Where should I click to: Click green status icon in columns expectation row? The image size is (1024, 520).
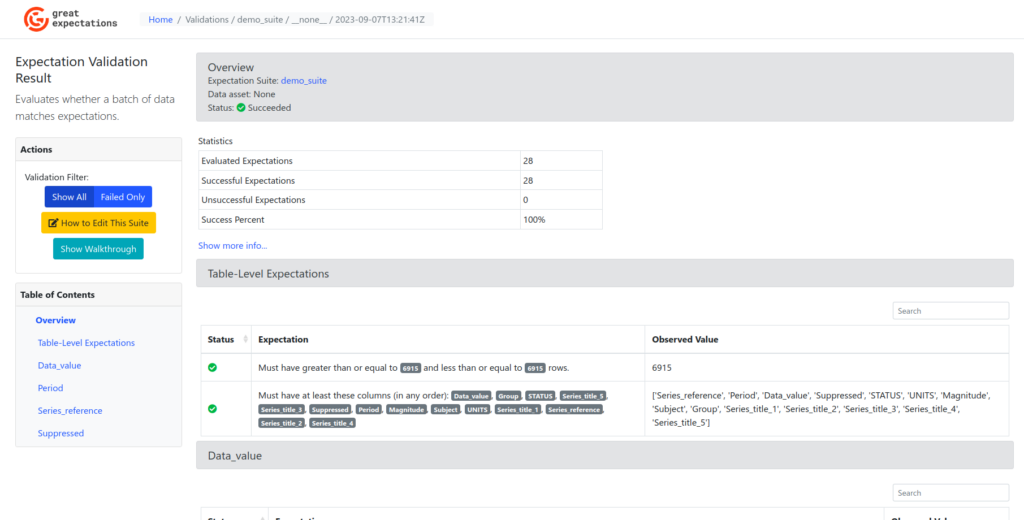[x=212, y=409]
